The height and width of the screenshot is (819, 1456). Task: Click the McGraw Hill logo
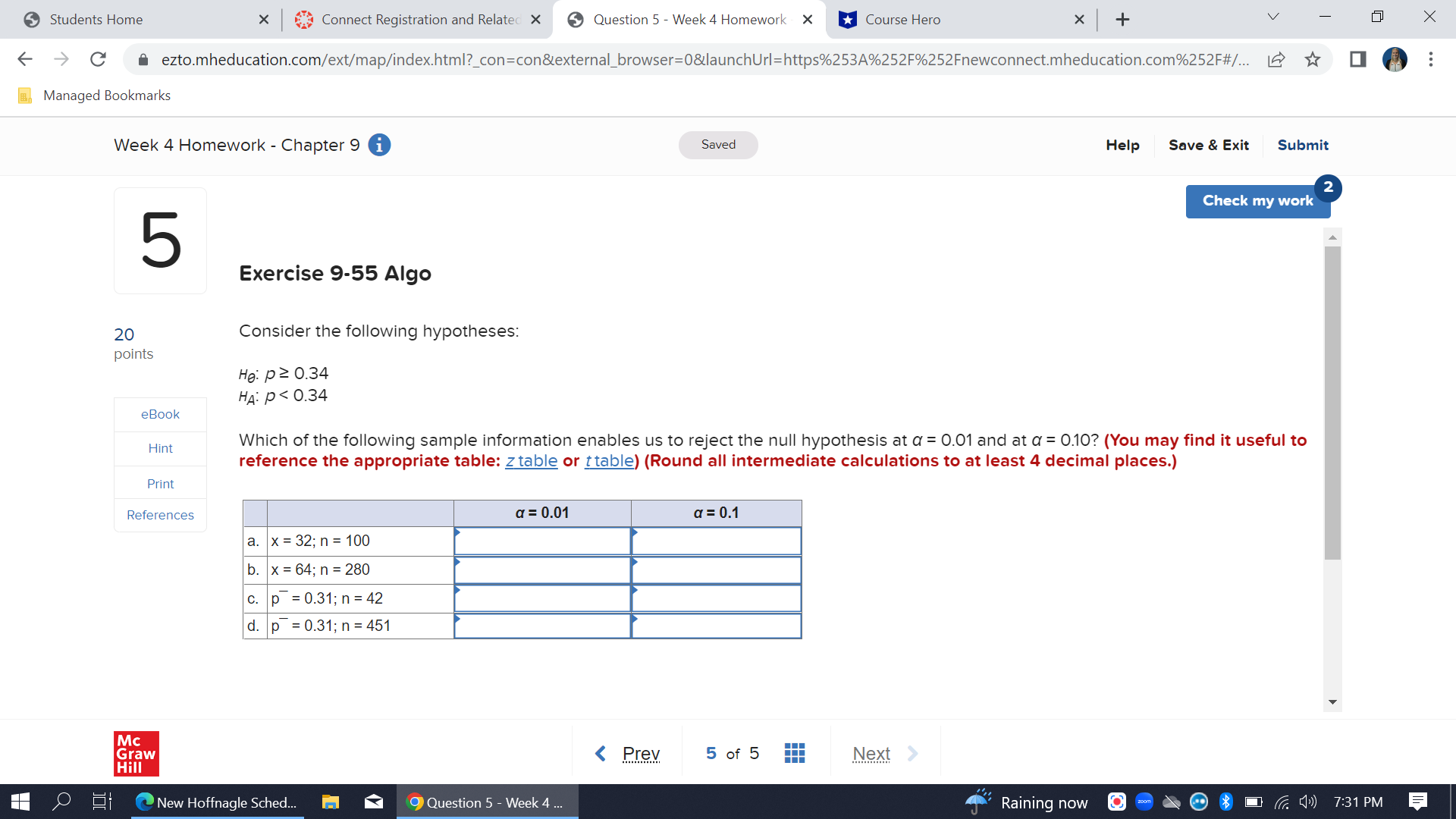136,753
